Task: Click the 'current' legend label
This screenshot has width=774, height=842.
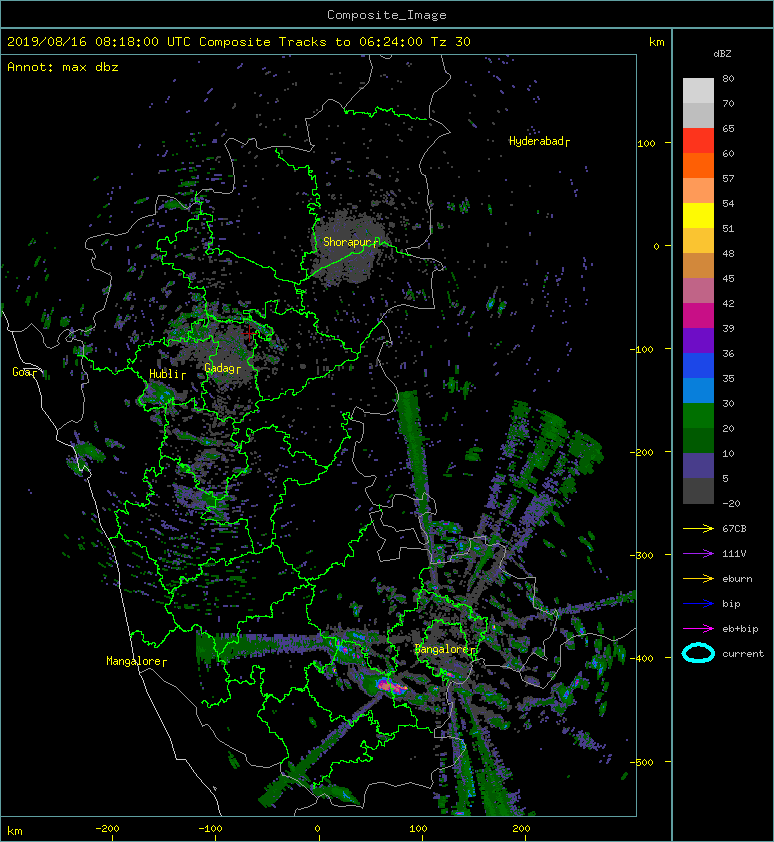Action: tap(743, 654)
